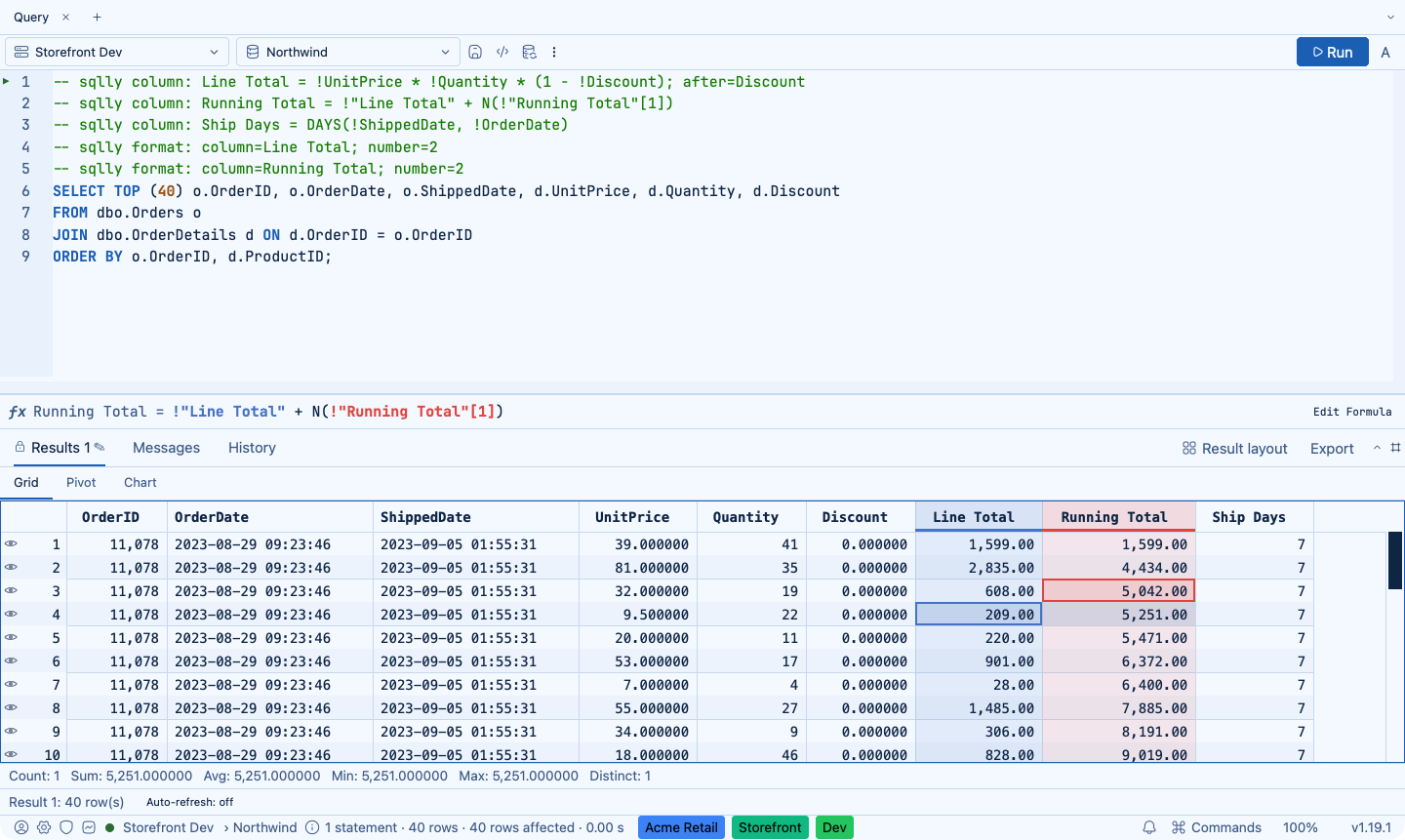Click the 100% zoom level
The height and width of the screenshot is (840, 1405).
coord(1301,827)
